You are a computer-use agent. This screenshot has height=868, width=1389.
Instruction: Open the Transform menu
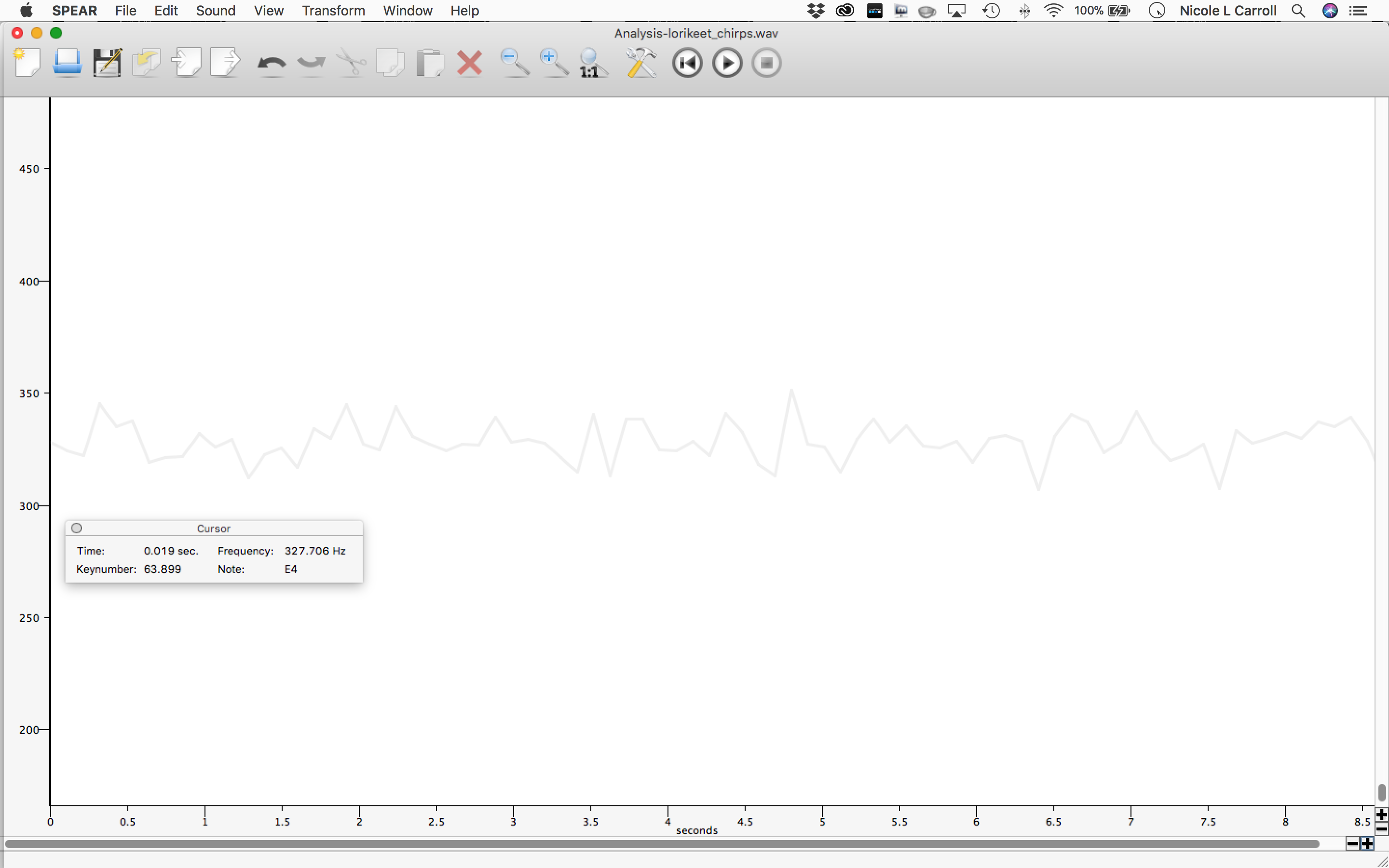[x=333, y=10]
